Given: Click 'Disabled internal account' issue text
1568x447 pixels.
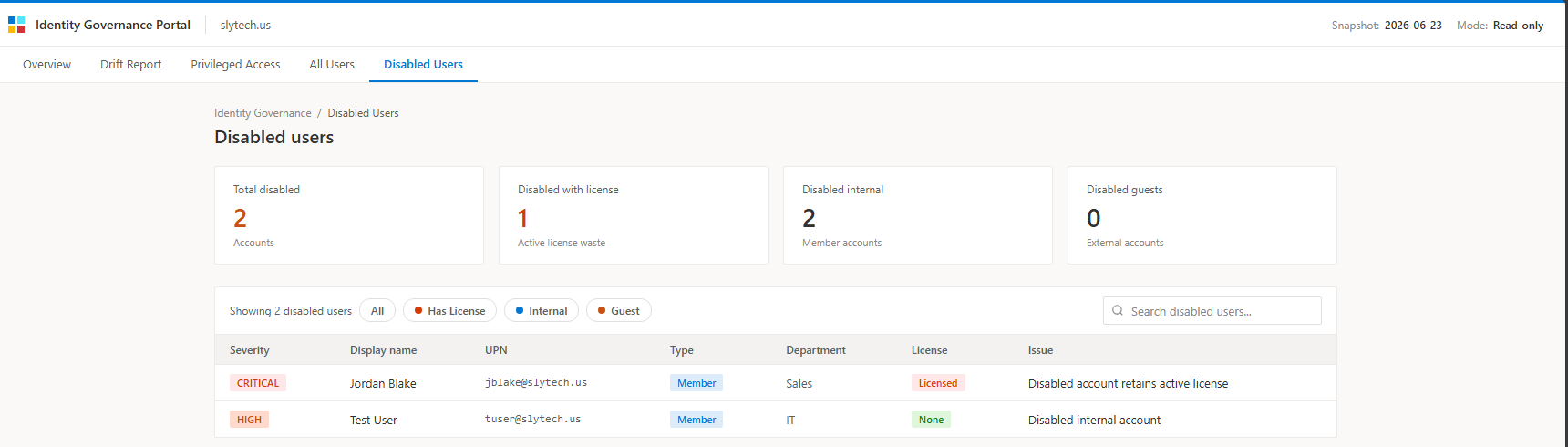Looking at the screenshot, I should (1094, 420).
